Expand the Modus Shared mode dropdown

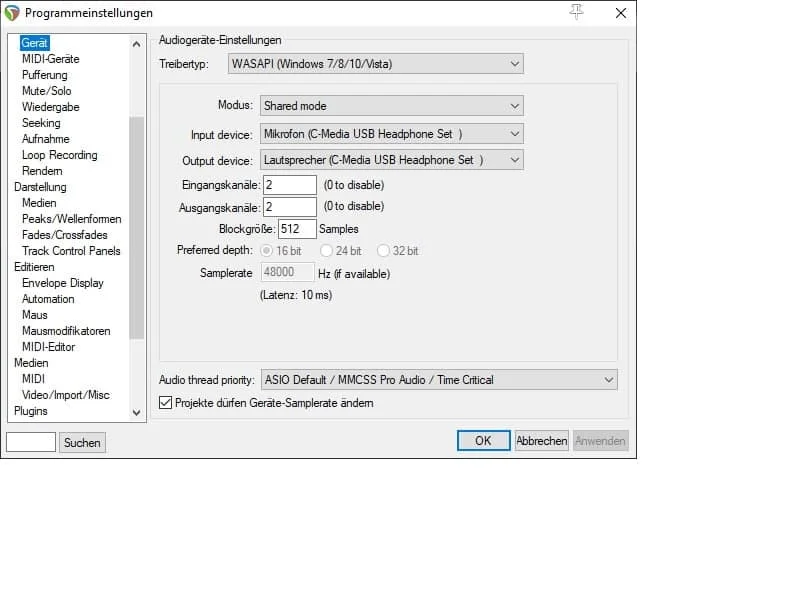pos(392,106)
